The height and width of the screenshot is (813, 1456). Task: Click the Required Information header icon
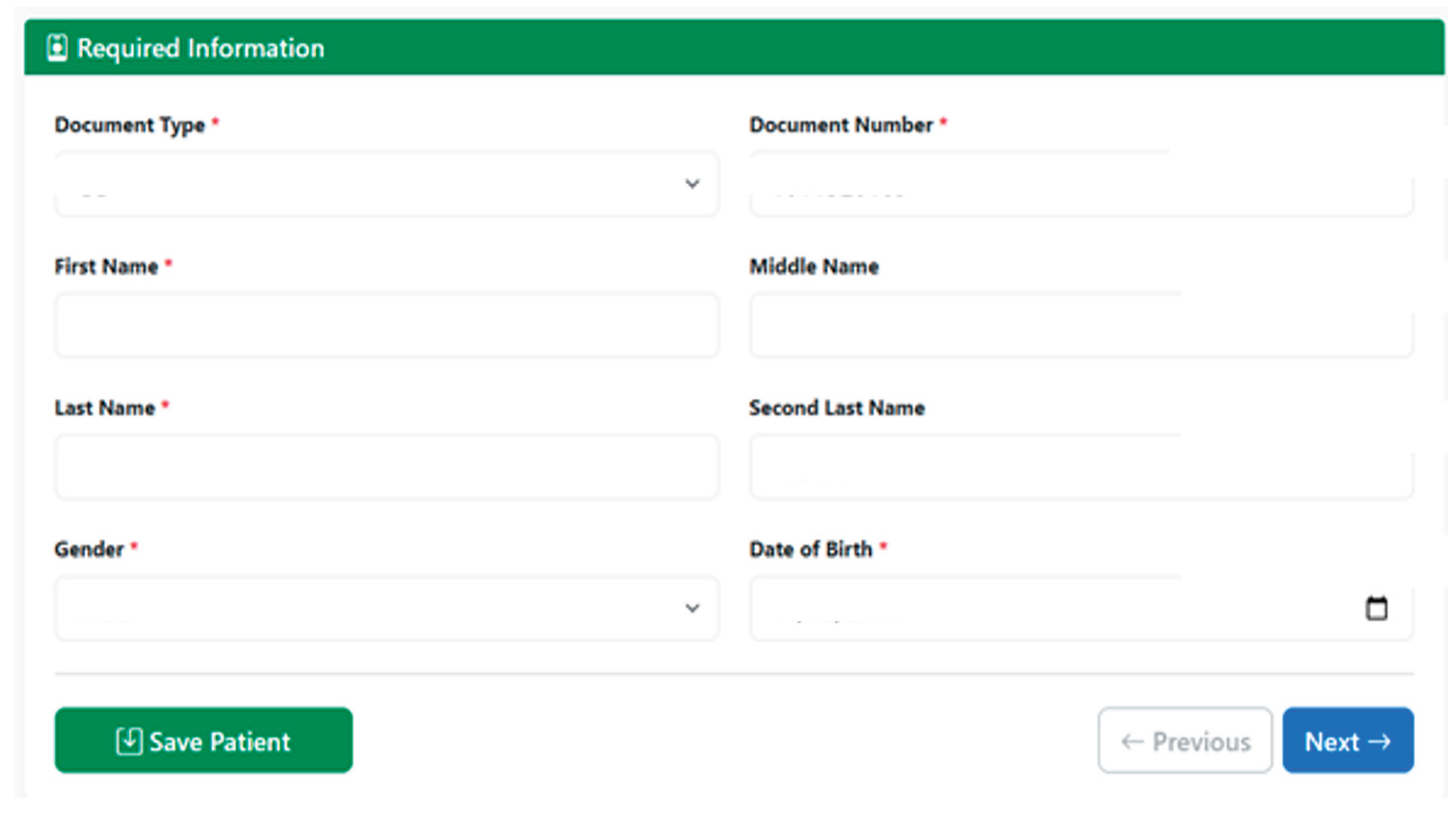tap(57, 48)
